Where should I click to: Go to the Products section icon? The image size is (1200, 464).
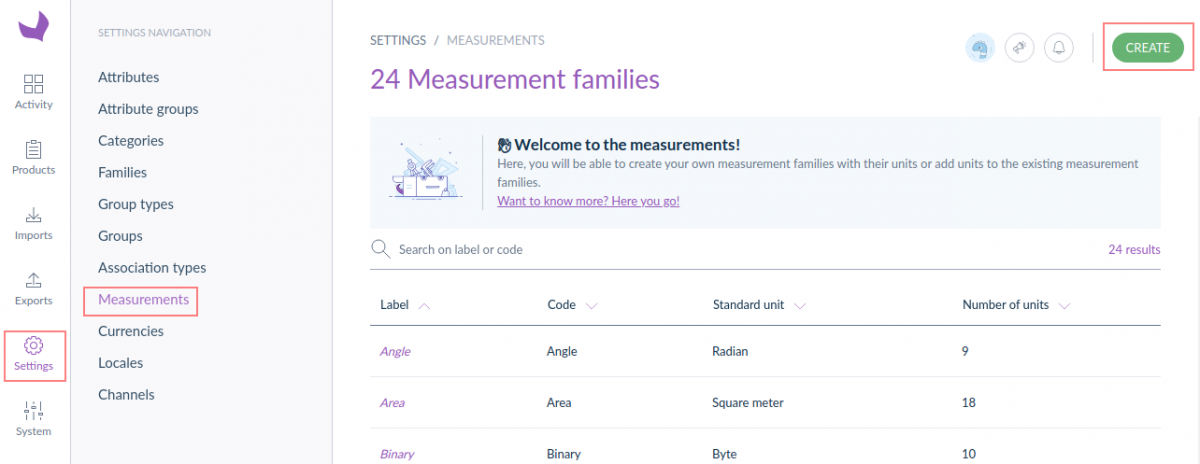34,150
